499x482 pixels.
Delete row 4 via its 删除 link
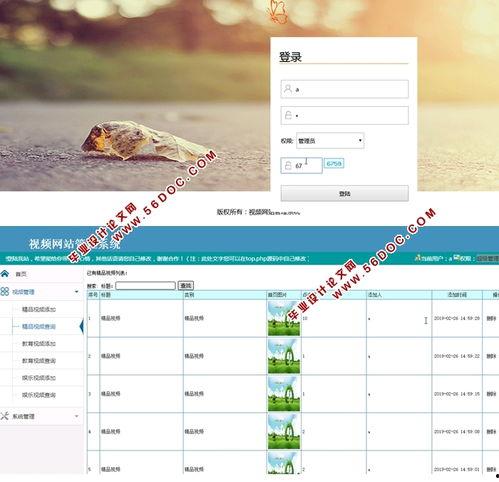click(x=491, y=431)
